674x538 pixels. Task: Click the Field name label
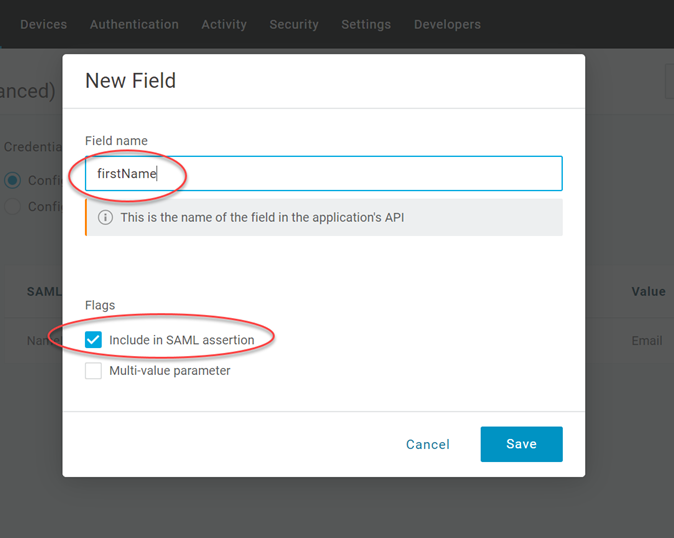[116, 141]
